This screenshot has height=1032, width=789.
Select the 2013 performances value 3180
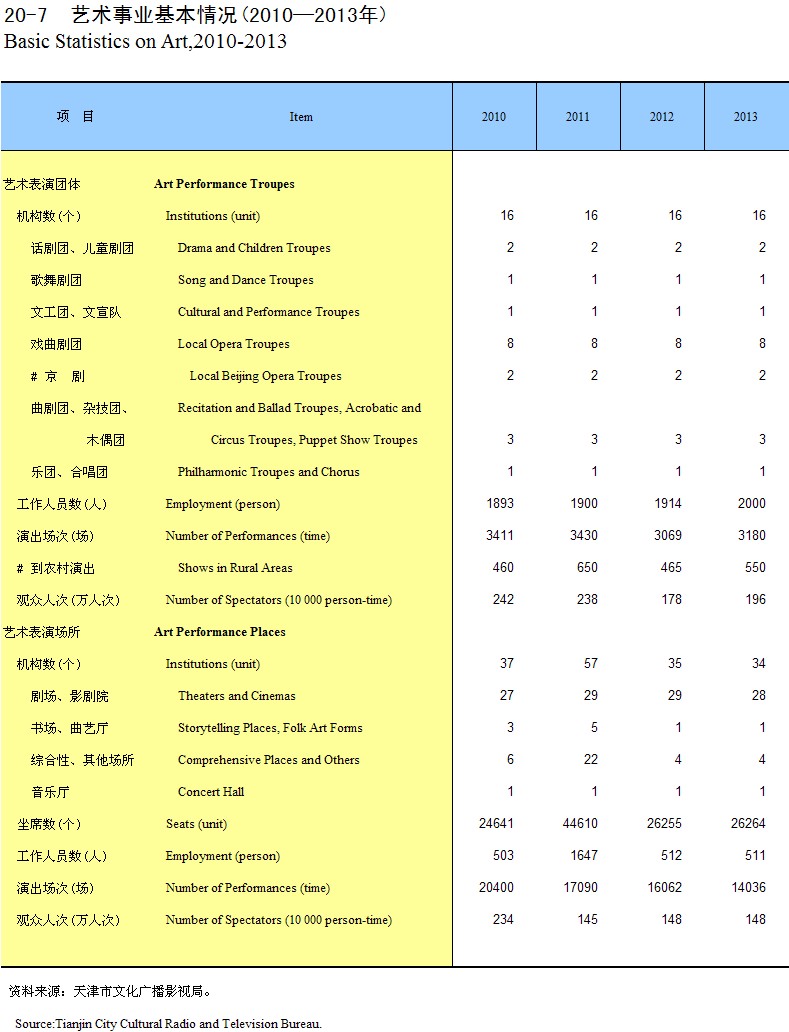(751, 536)
